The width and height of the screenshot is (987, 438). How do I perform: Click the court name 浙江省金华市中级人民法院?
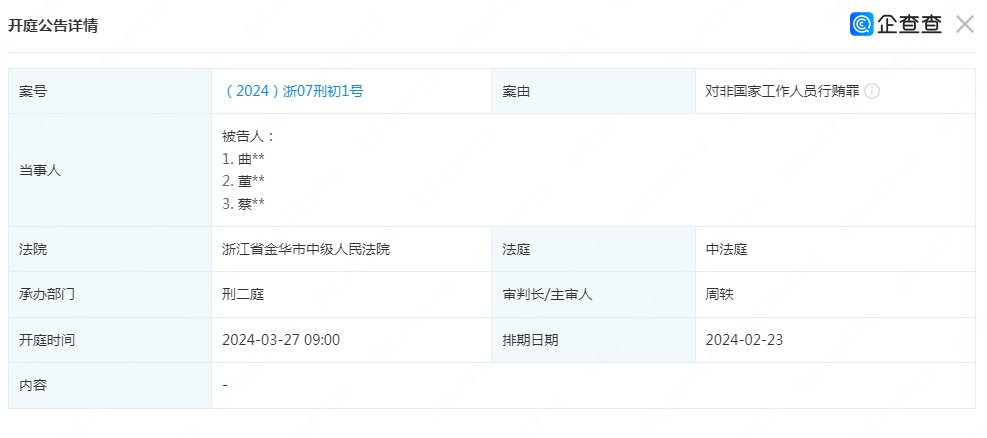(306, 249)
